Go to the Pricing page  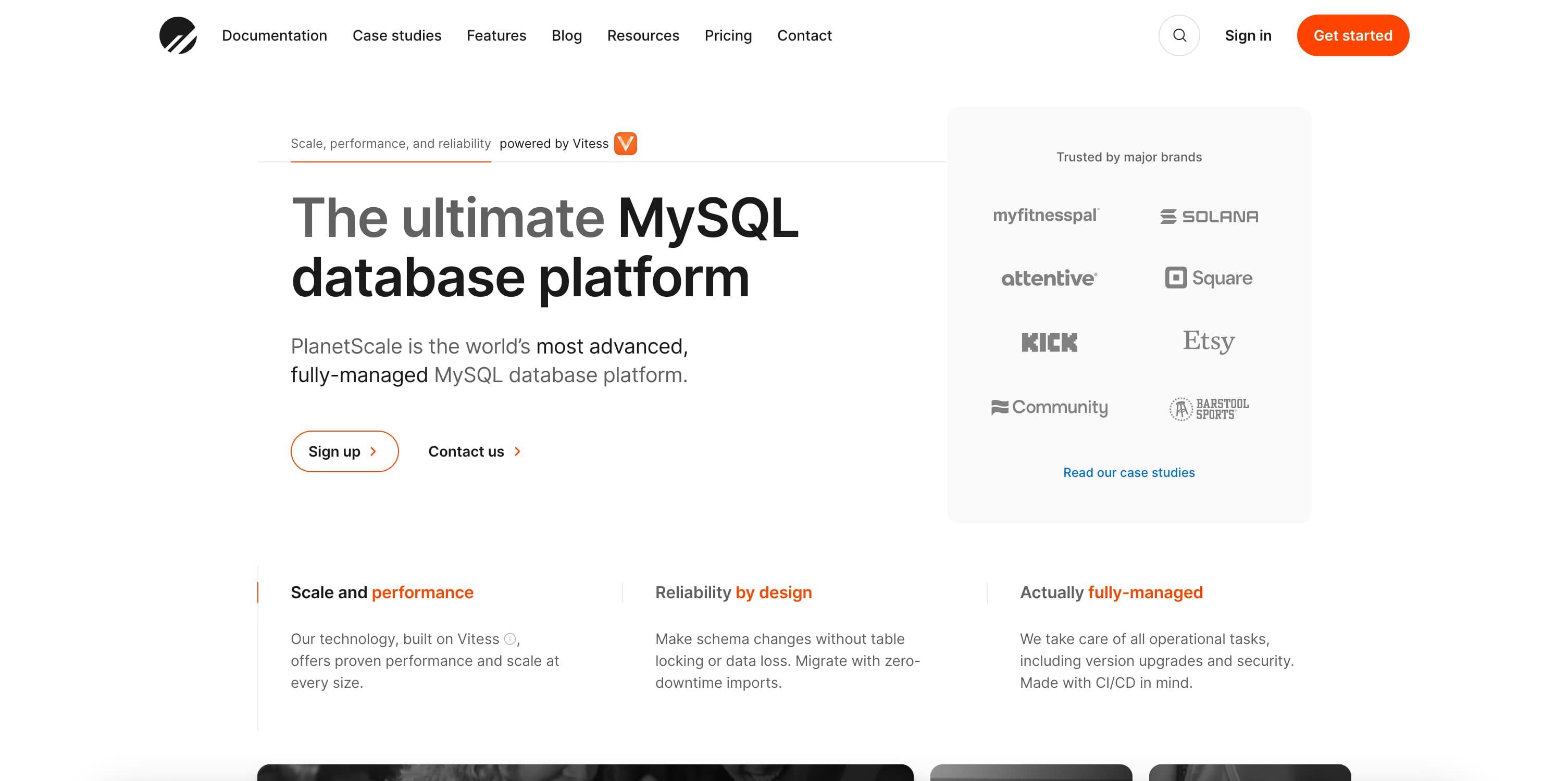(728, 35)
